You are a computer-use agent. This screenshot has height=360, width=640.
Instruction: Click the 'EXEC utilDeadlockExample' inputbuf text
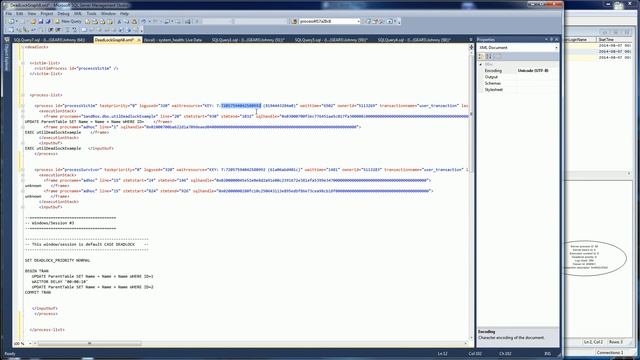point(53,149)
